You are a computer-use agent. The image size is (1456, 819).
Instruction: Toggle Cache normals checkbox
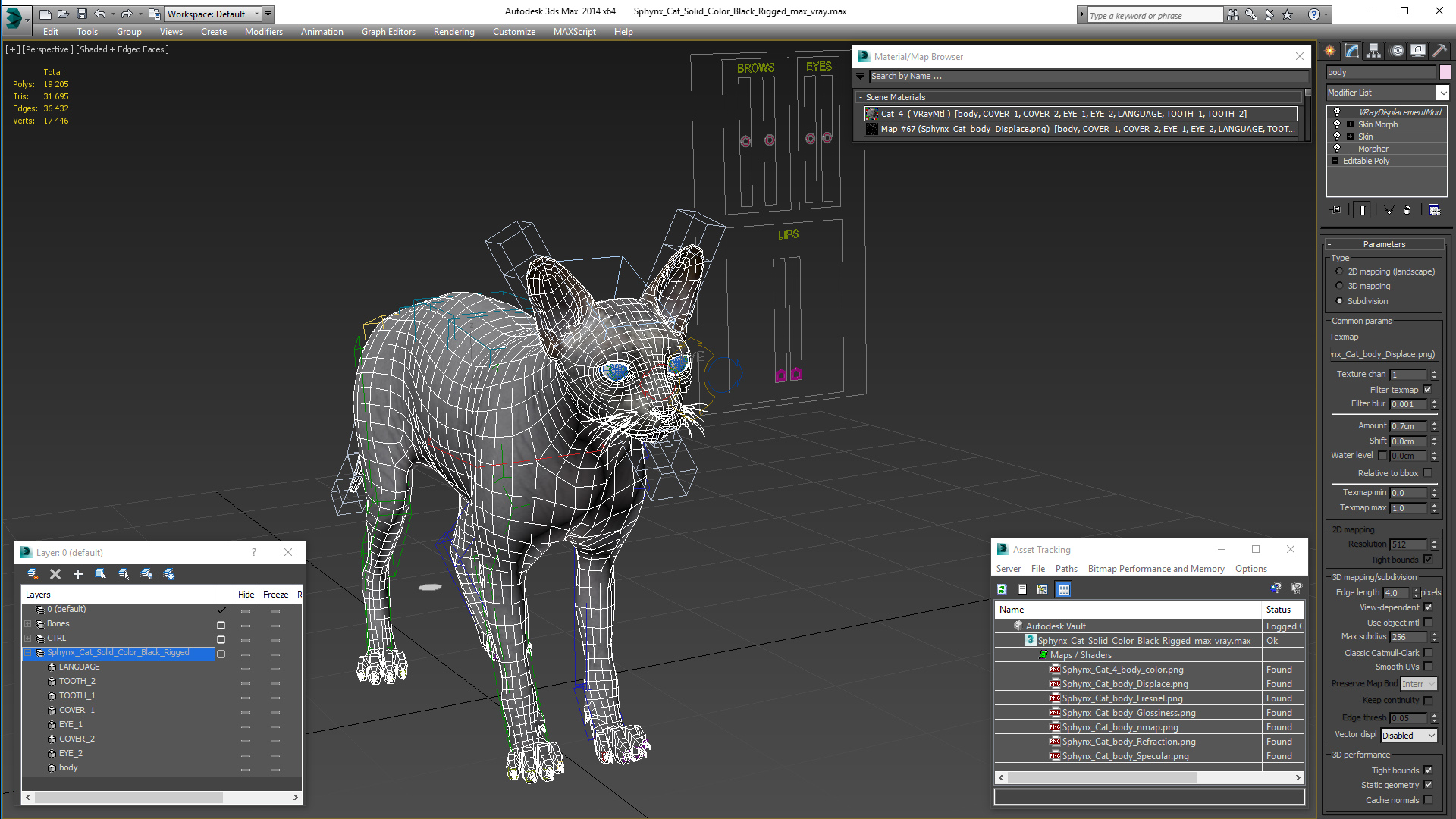point(1429,800)
